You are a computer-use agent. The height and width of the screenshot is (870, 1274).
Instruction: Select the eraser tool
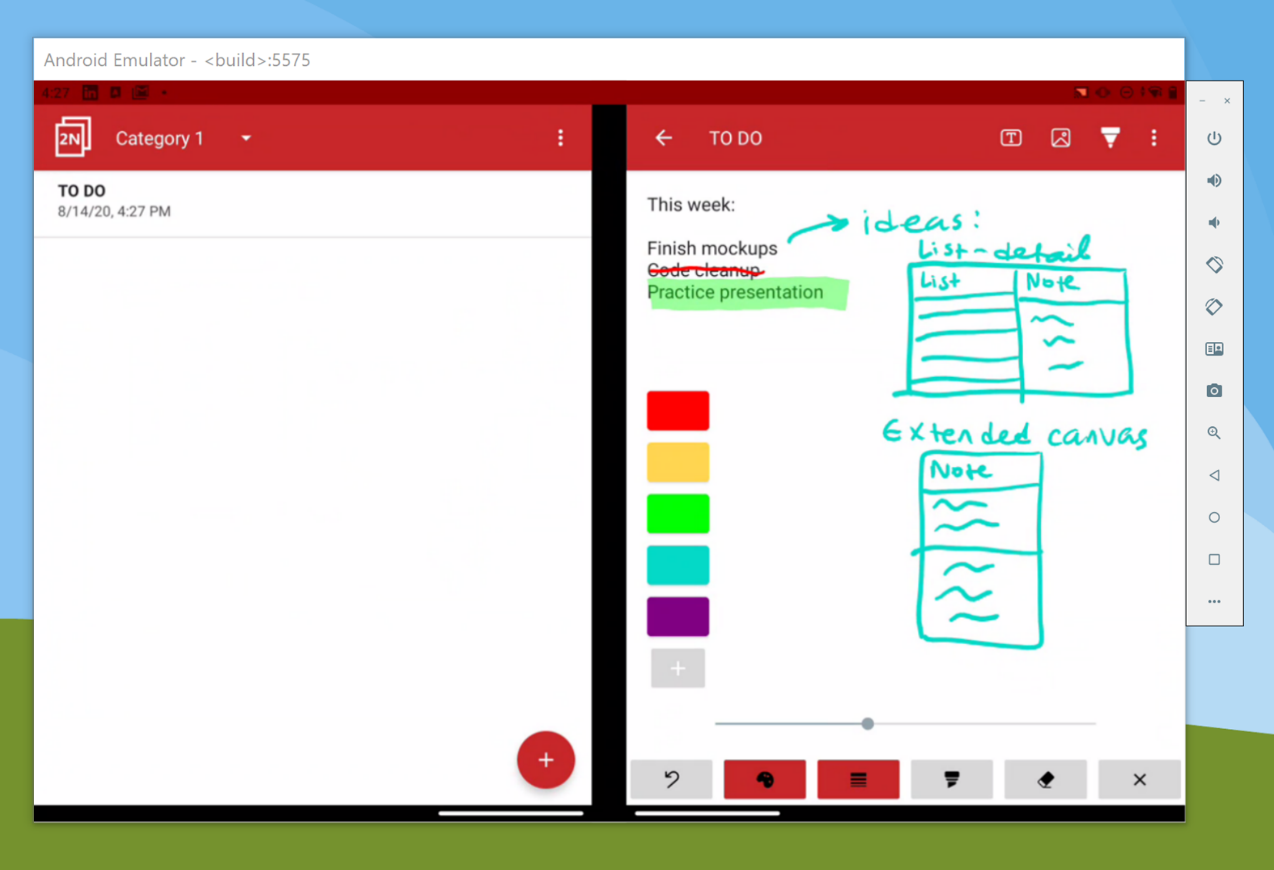pyautogui.click(x=1045, y=779)
